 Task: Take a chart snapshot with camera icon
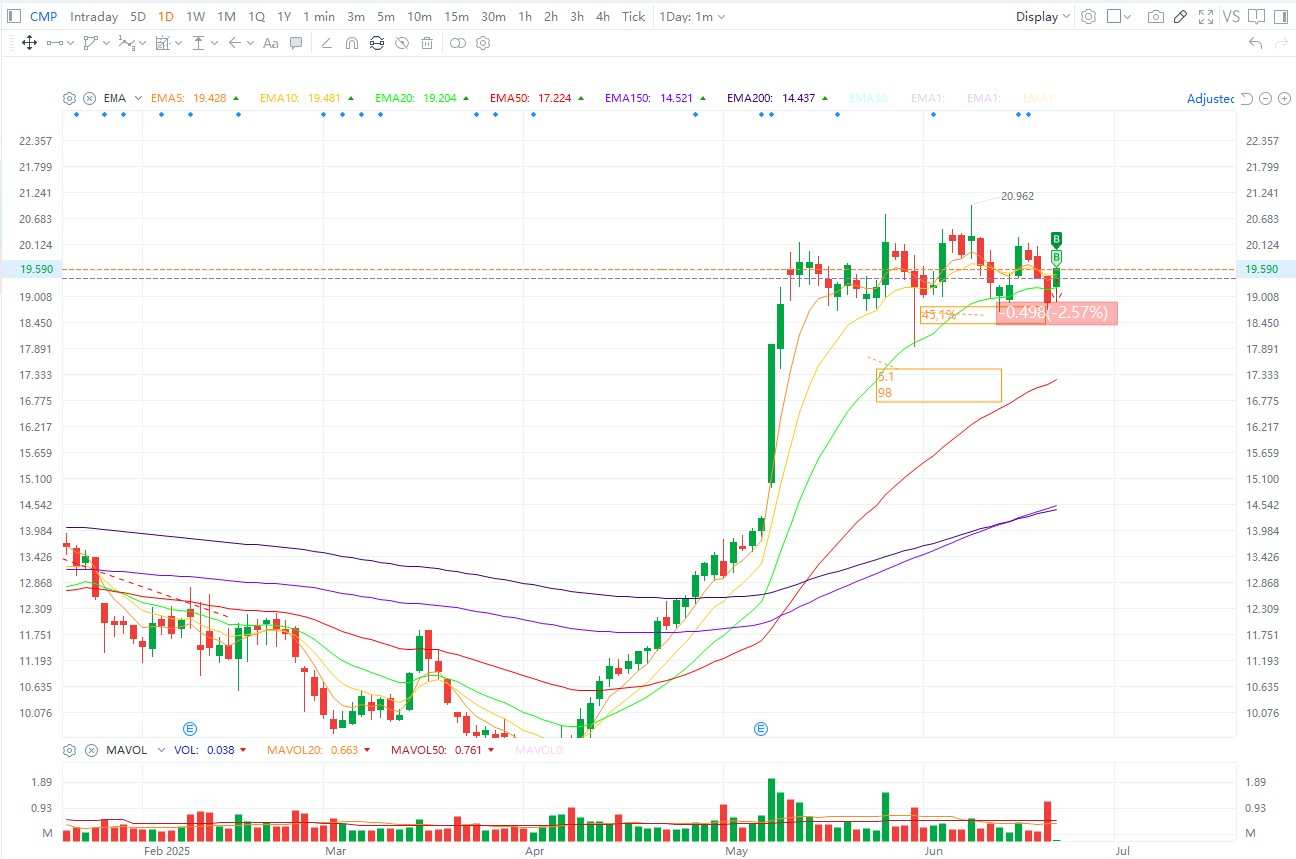pos(1156,17)
